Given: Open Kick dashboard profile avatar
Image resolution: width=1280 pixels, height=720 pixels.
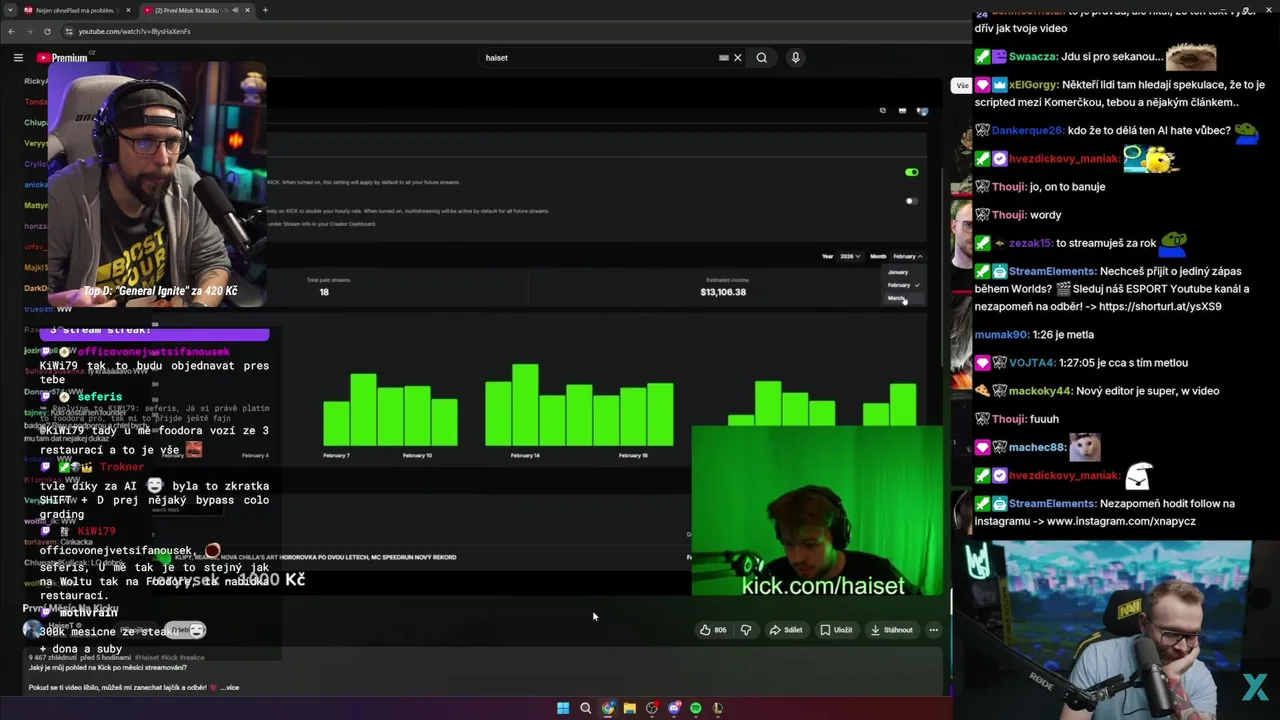Looking at the screenshot, I should 922,111.
